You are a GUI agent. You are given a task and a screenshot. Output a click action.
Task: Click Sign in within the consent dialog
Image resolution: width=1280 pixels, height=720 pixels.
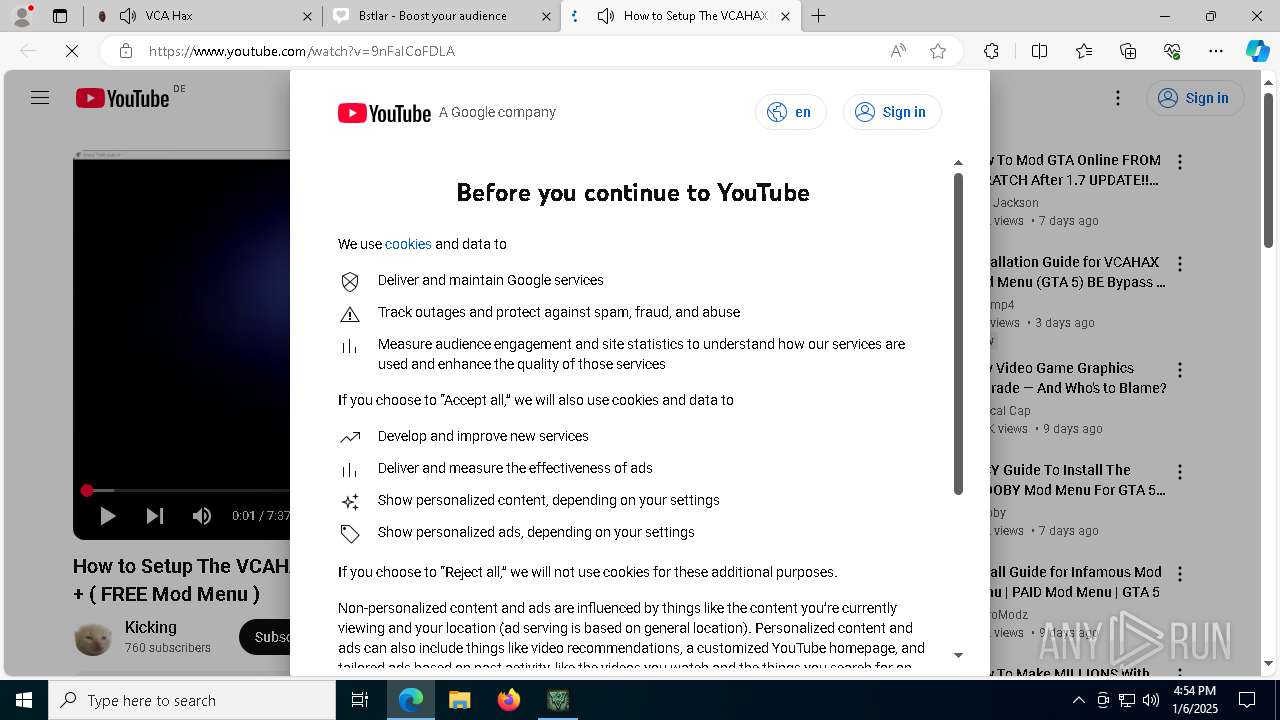point(892,112)
